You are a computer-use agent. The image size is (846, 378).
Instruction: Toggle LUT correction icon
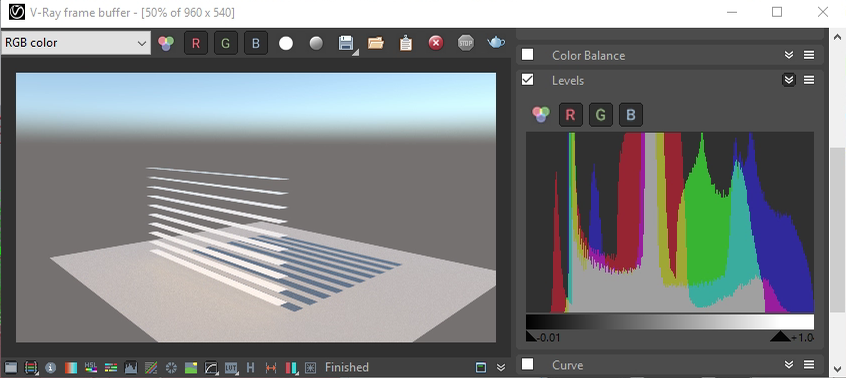pos(231,368)
